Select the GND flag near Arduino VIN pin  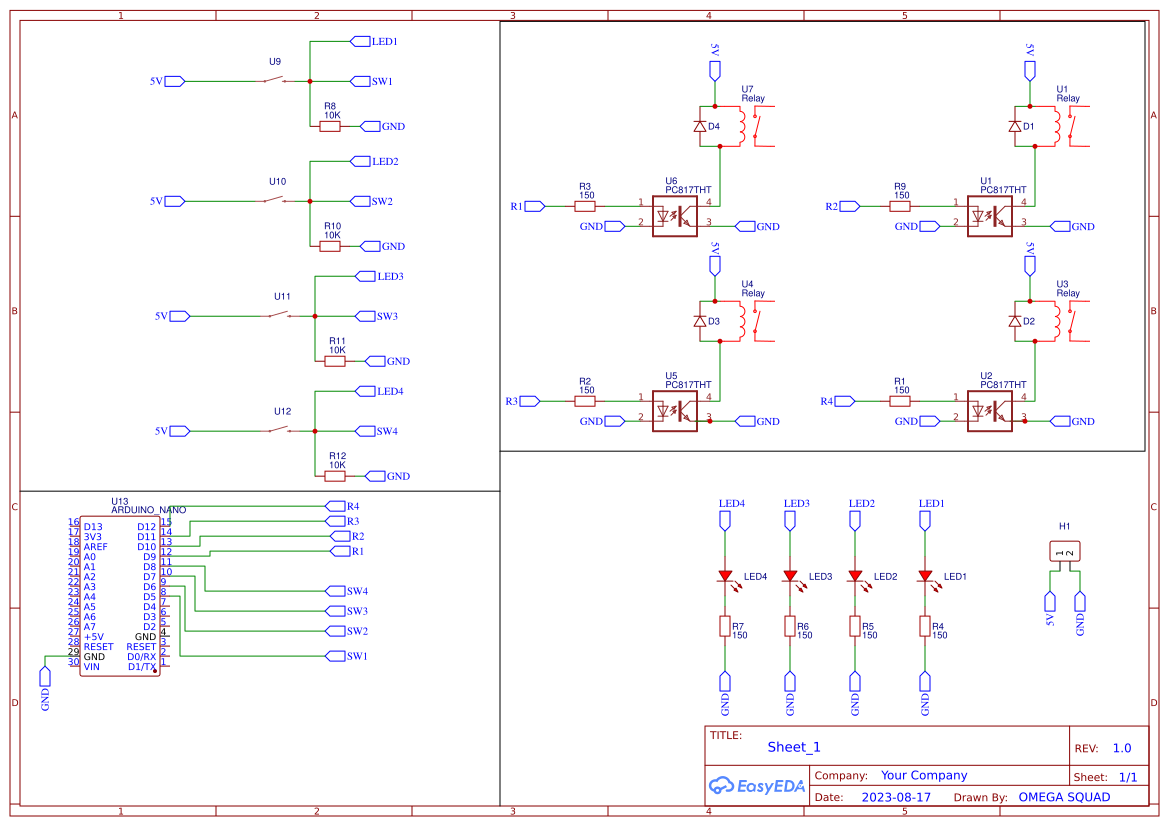point(44,677)
